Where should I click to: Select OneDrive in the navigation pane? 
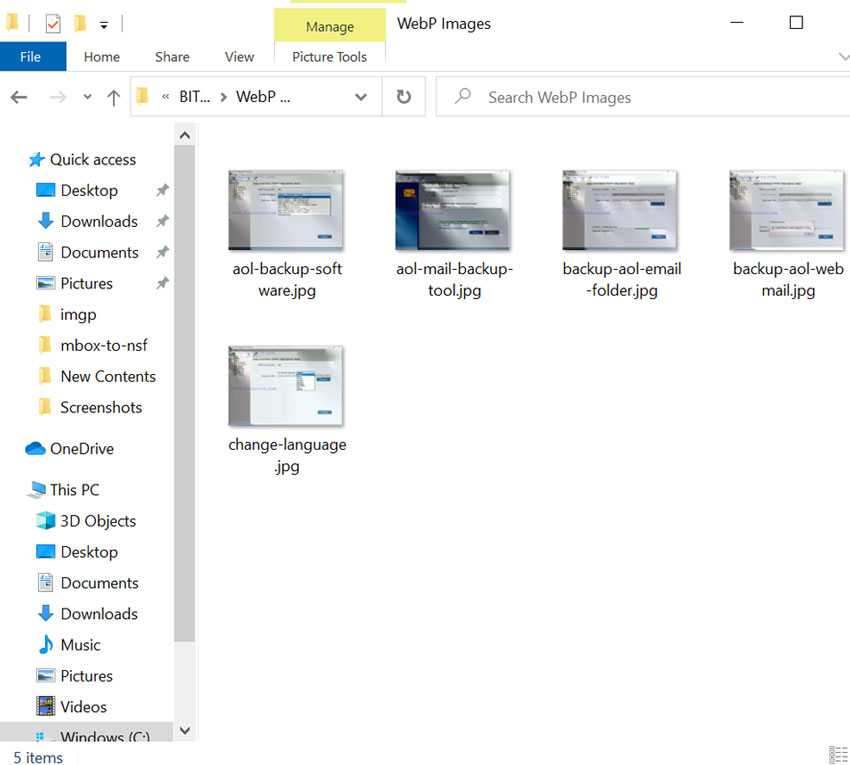(81, 448)
